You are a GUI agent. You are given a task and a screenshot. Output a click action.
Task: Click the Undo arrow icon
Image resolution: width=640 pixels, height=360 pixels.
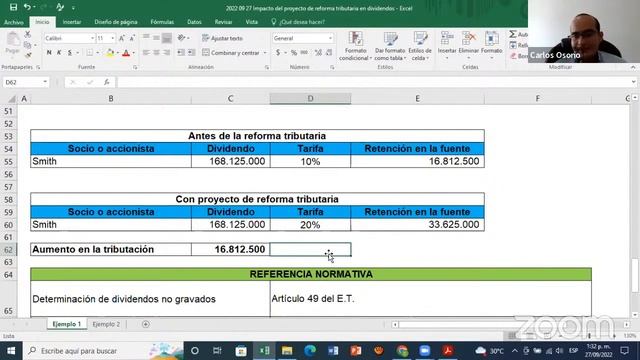[x=27, y=7]
